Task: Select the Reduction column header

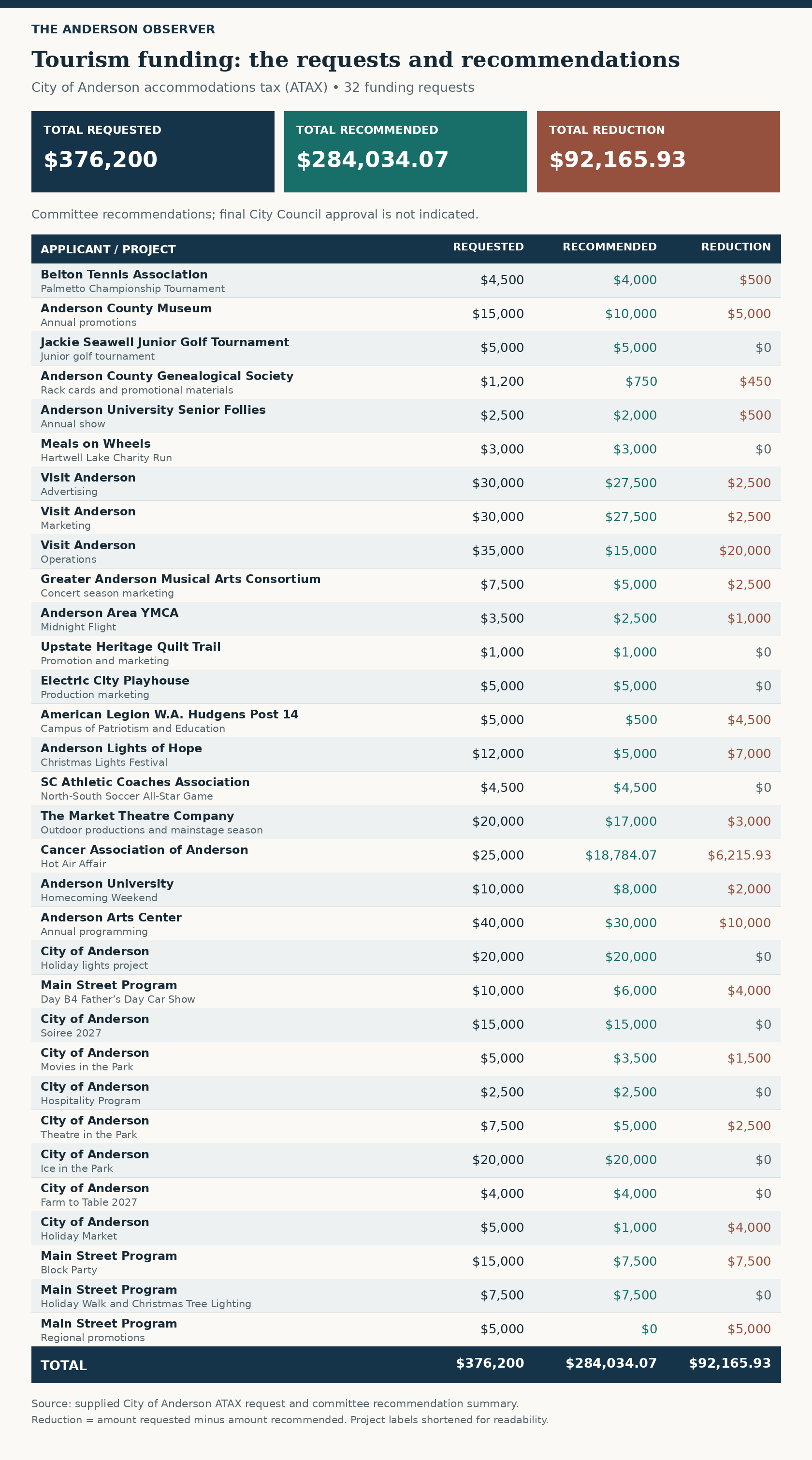Action: point(736,247)
